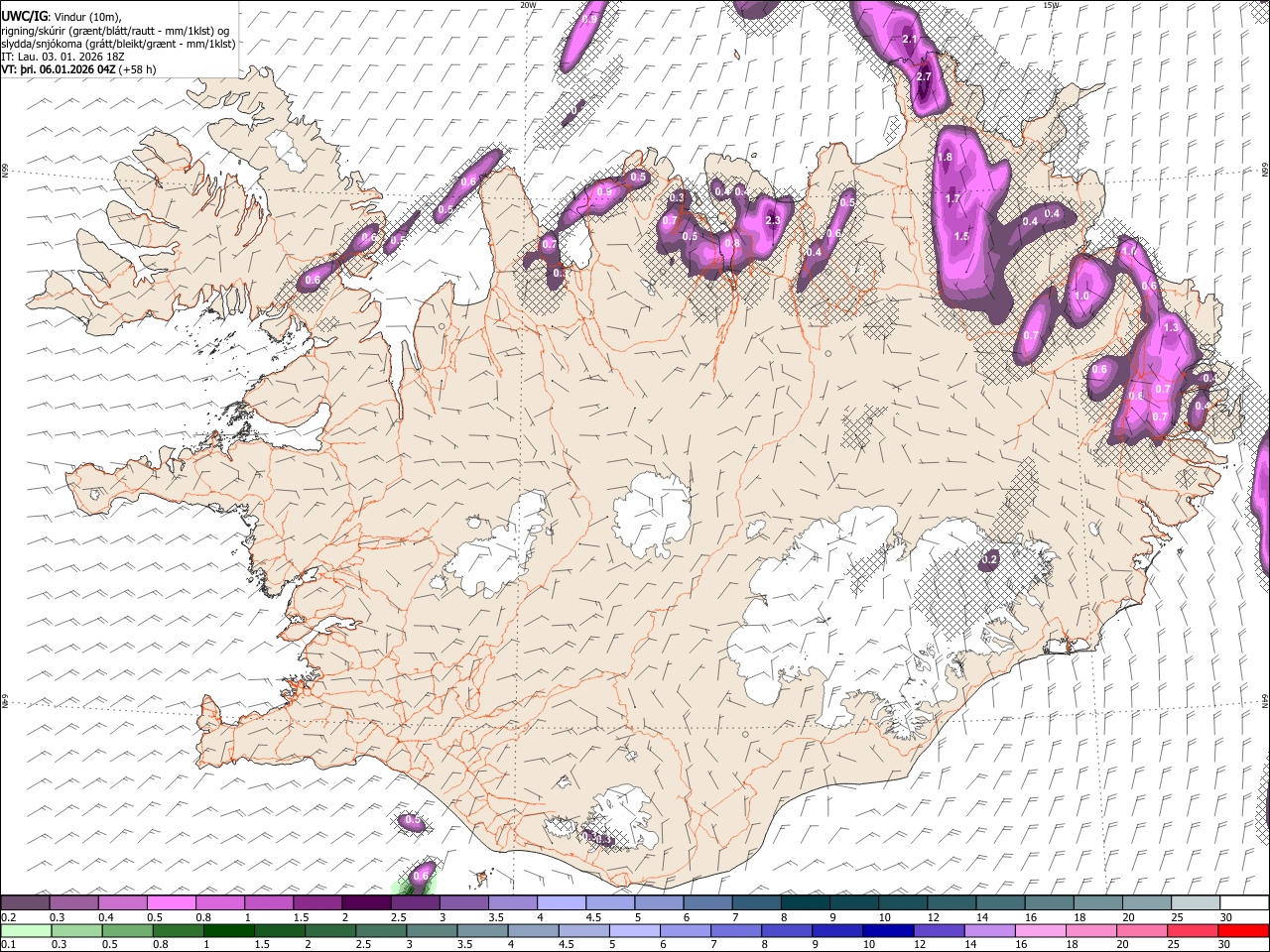Click the 2.7 snowfall value label
The image size is (1270, 952).
(x=925, y=77)
